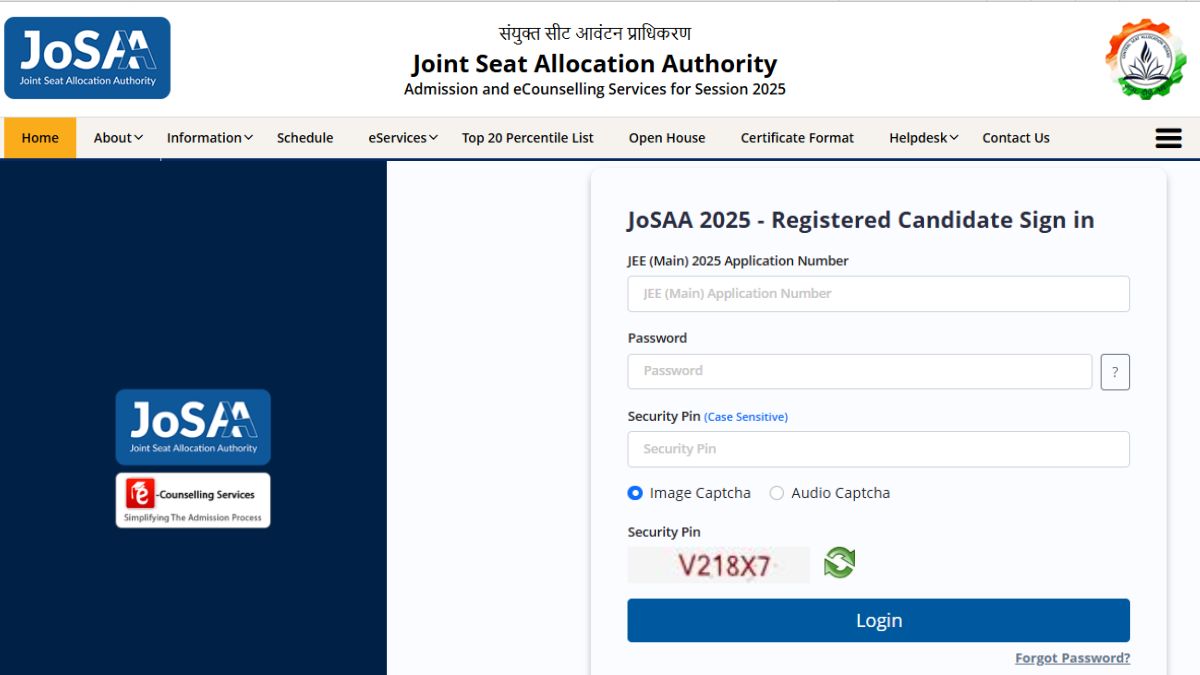Switch to Audio Captcha
This screenshot has width=1200, height=675.
(x=777, y=492)
